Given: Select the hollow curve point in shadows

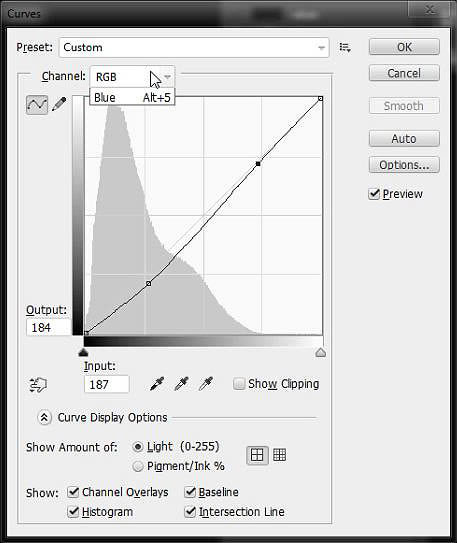Looking at the screenshot, I should pyautogui.click(x=149, y=284).
